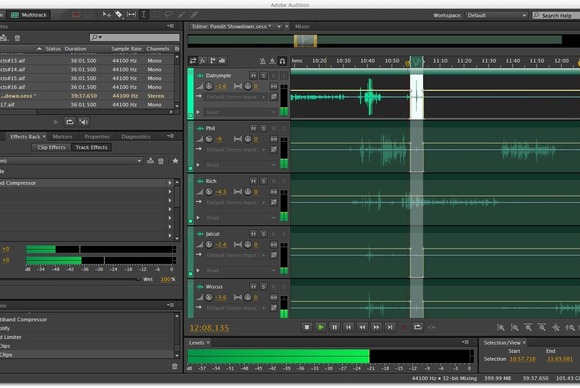Rewind the playhead

pyautogui.click(x=362, y=327)
